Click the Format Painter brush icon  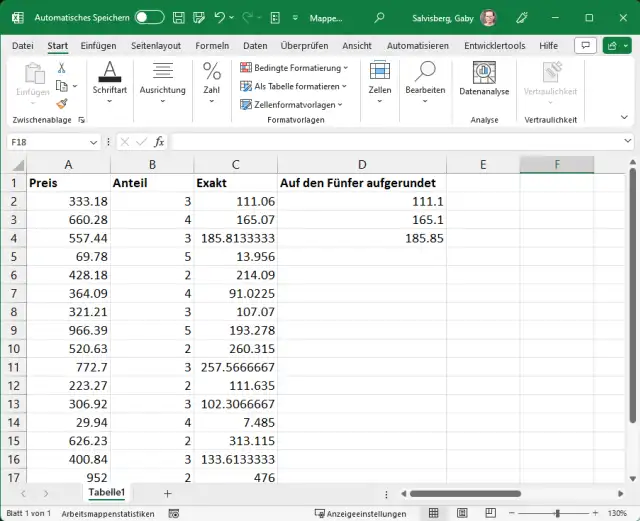tap(62, 103)
